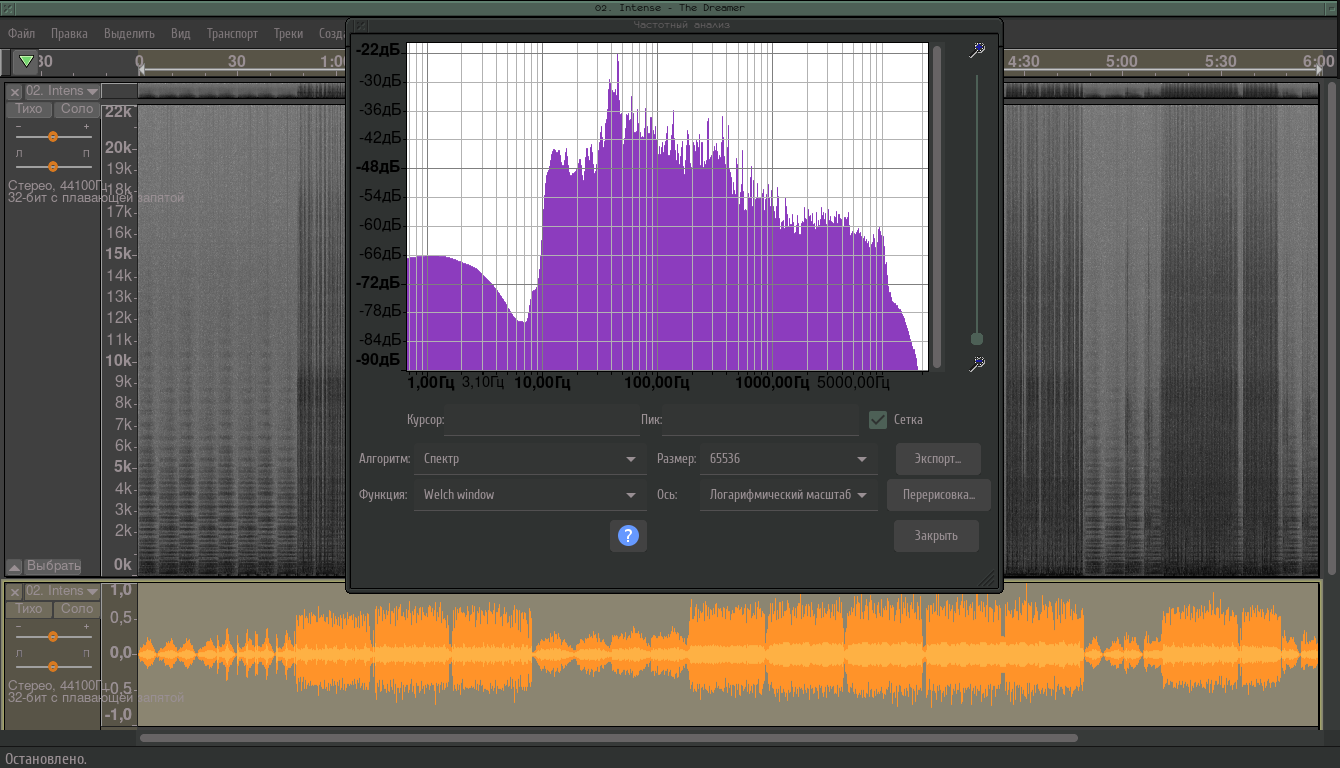
Task: Click the spectrum plot vertical scrollbar
Action: 937,206
